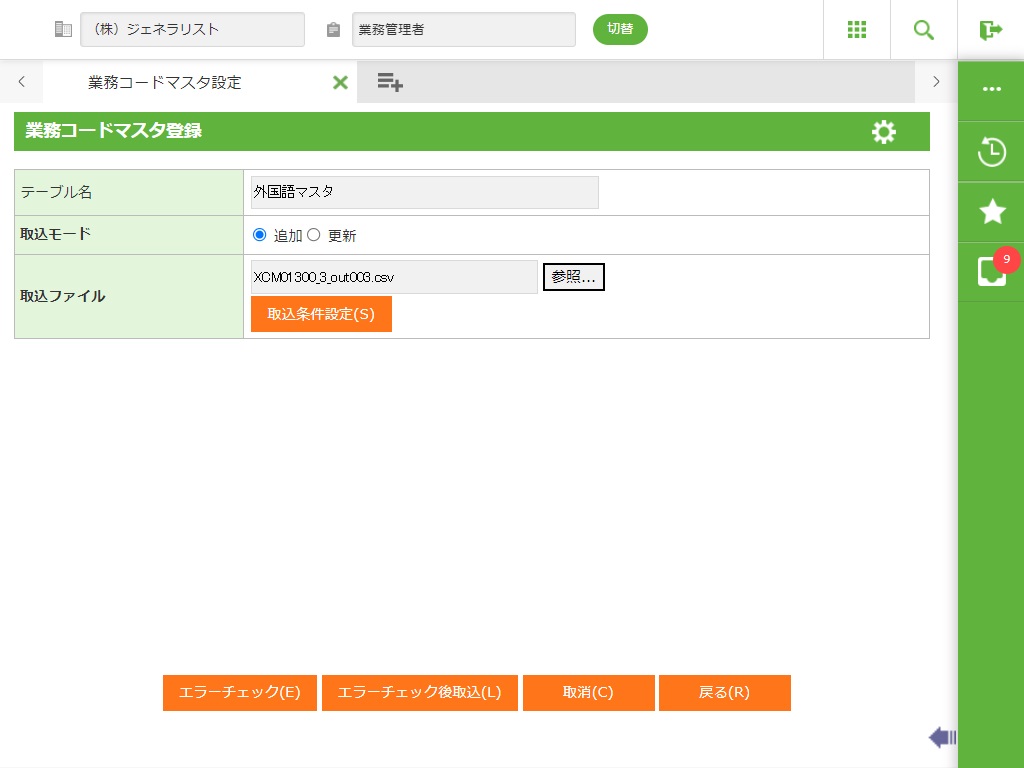The image size is (1024, 768).
Task: Click エラーチェック後取込(L) button
Action: pos(420,693)
